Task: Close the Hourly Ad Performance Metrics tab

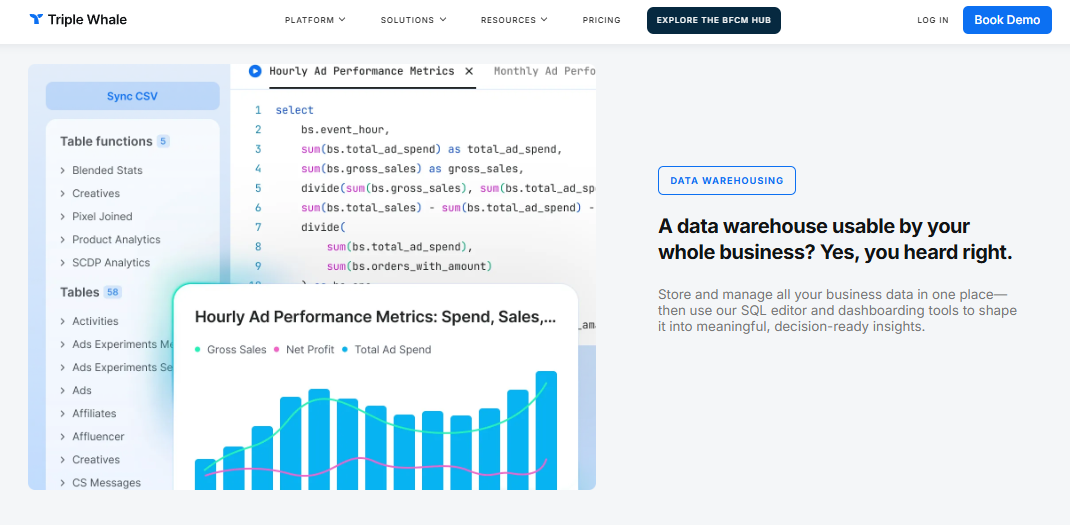Action: [x=469, y=71]
